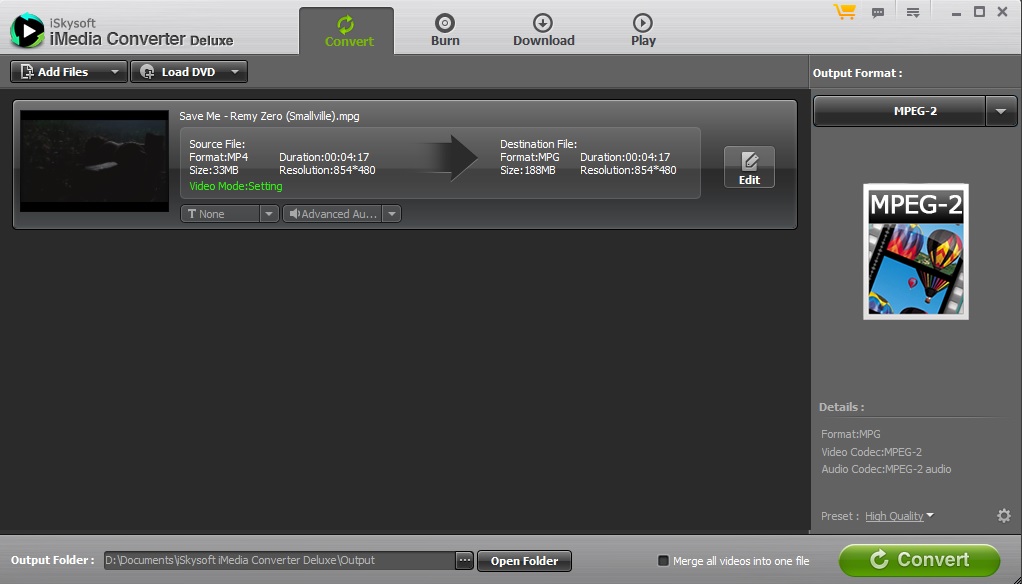
Task: Browse output folder with ellipsis button
Action: [464, 561]
